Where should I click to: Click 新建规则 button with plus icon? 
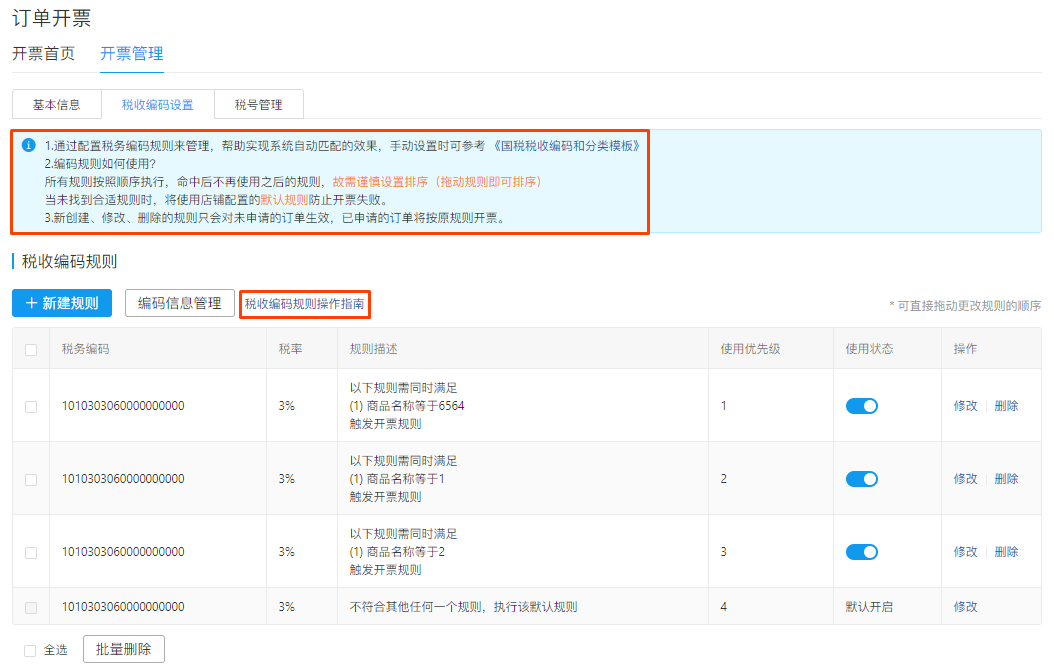pyautogui.click(x=62, y=303)
